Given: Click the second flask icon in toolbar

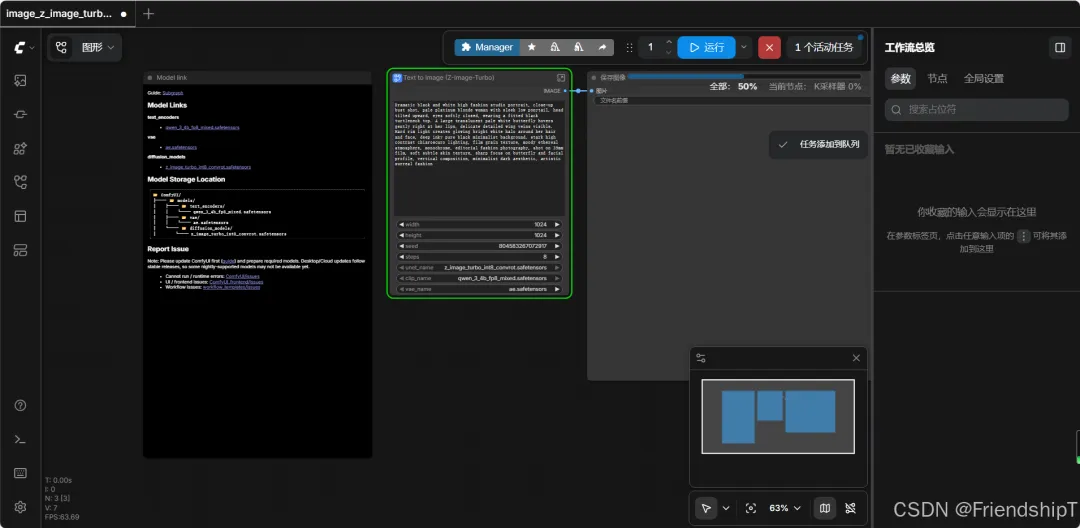Looking at the screenshot, I should pyautogui.click(x=579, y=47).
